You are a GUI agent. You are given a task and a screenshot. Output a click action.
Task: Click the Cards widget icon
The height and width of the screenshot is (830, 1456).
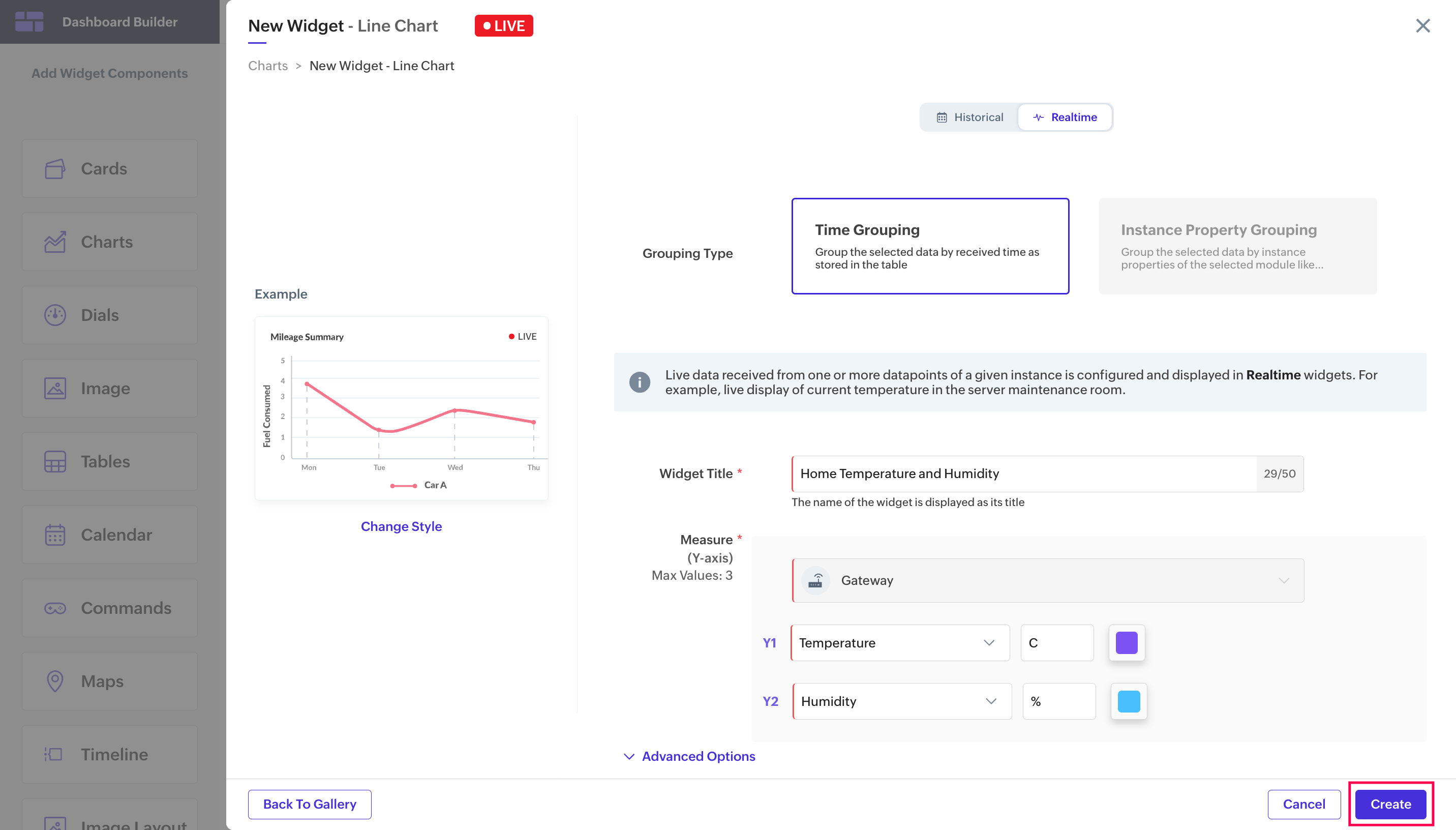coord(55,169)
